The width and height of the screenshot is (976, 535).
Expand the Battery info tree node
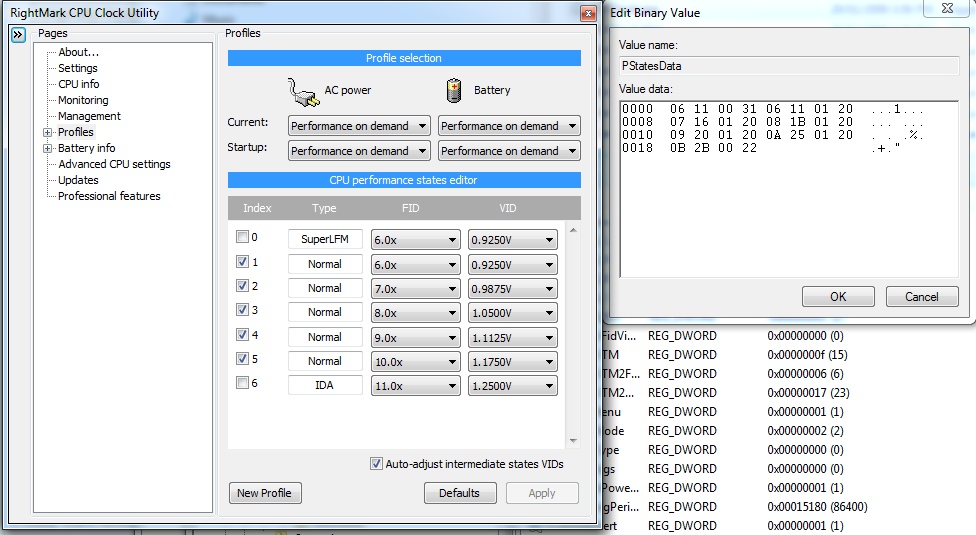[47, 149]
